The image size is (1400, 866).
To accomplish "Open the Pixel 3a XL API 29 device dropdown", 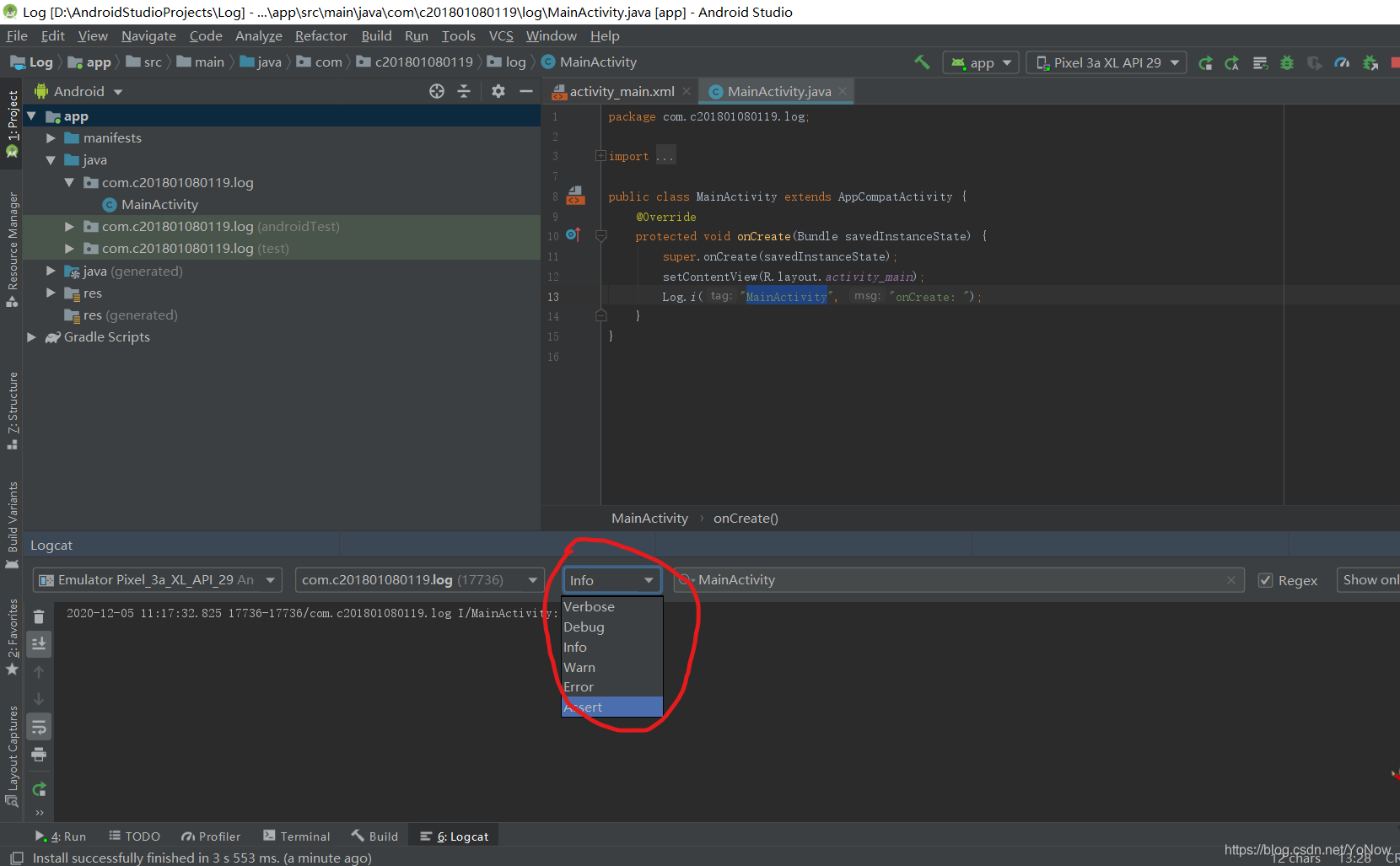I will pyautogui.click(x=1107, y=63).
